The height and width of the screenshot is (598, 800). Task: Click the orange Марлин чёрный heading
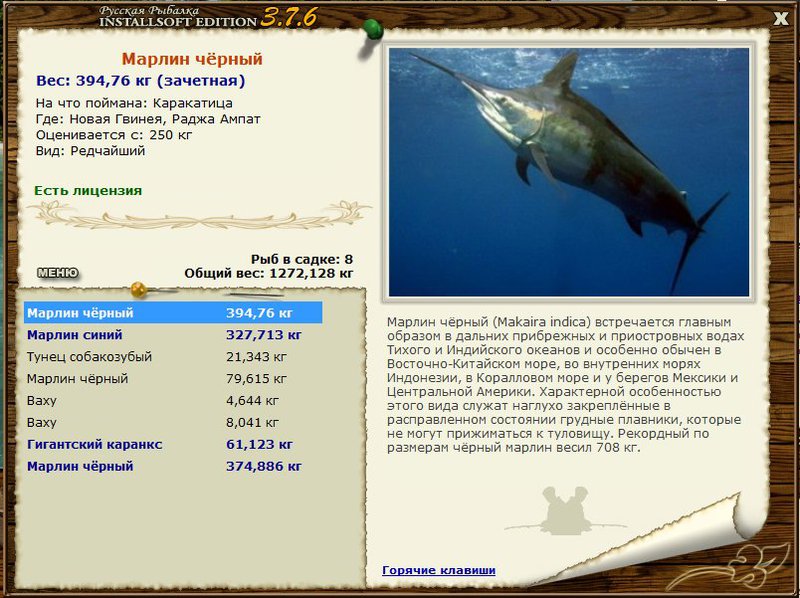192,59
